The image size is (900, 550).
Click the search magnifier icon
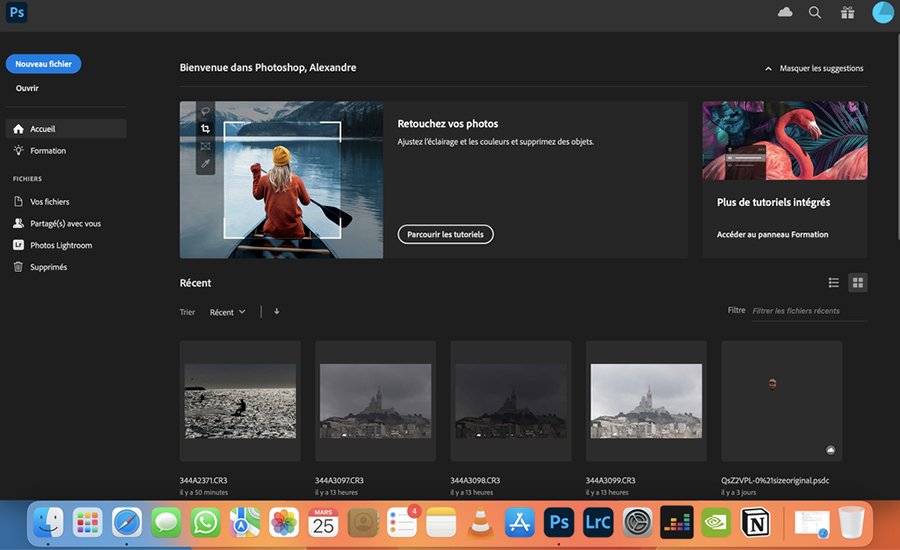pos(815,13)
